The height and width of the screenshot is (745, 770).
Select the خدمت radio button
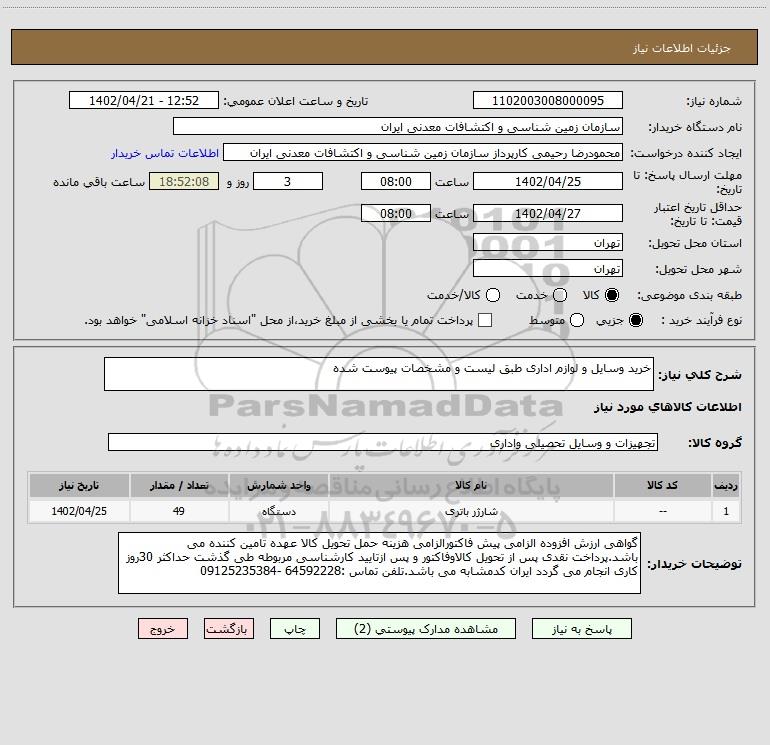coord(560,295)
